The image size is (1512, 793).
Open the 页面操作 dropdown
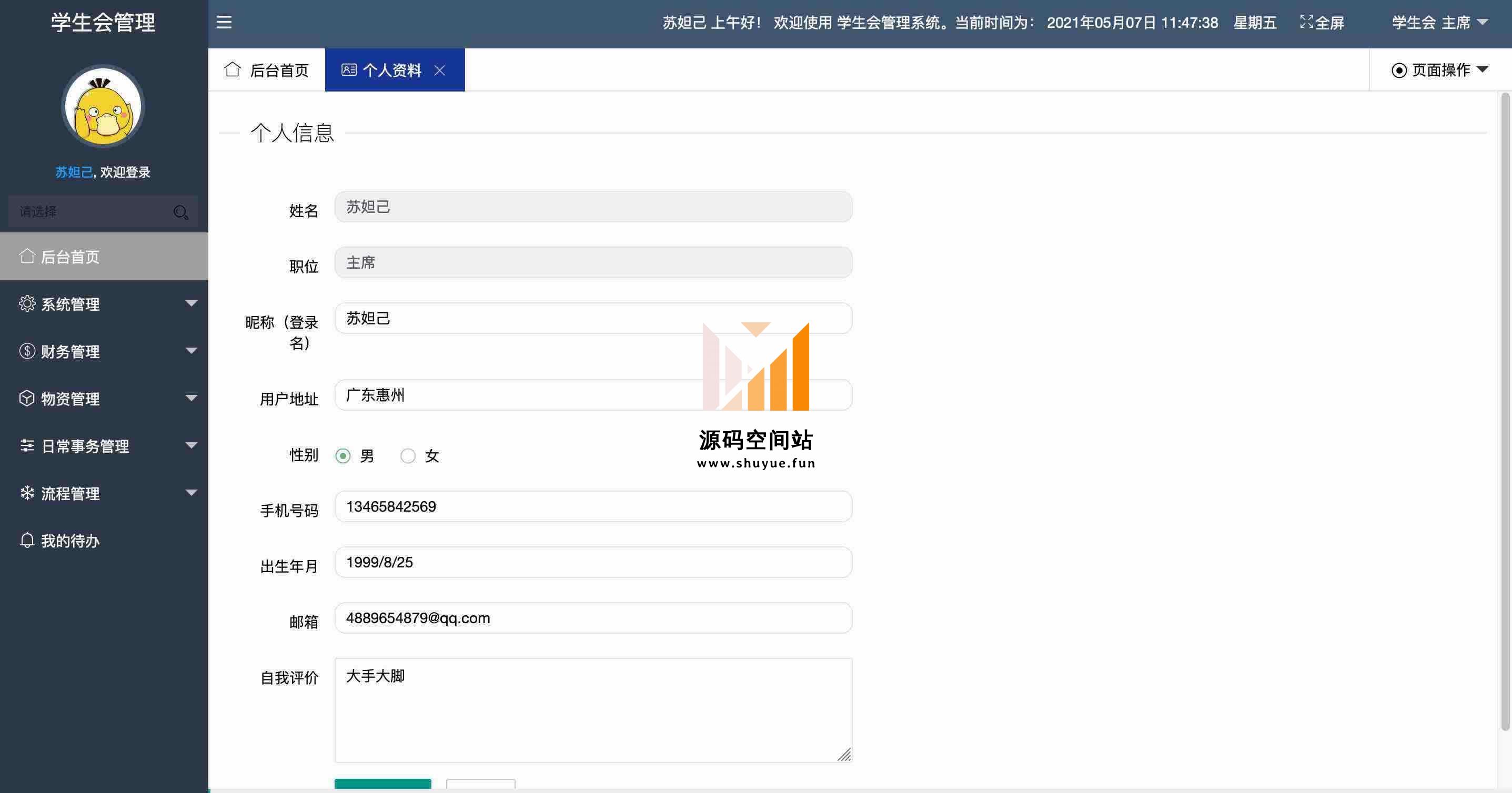[1440, 70]
